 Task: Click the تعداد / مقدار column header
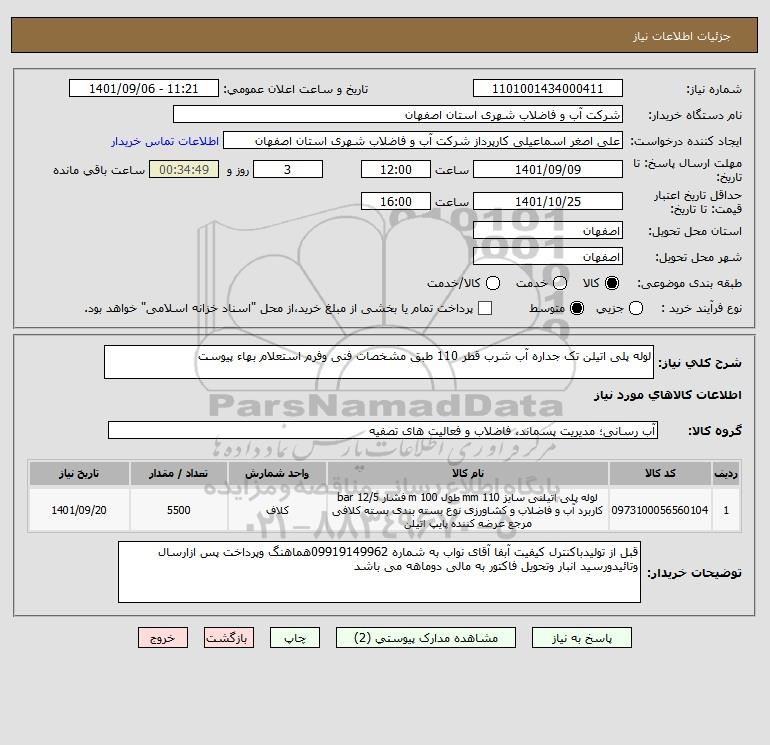click(x=178, y=473)
